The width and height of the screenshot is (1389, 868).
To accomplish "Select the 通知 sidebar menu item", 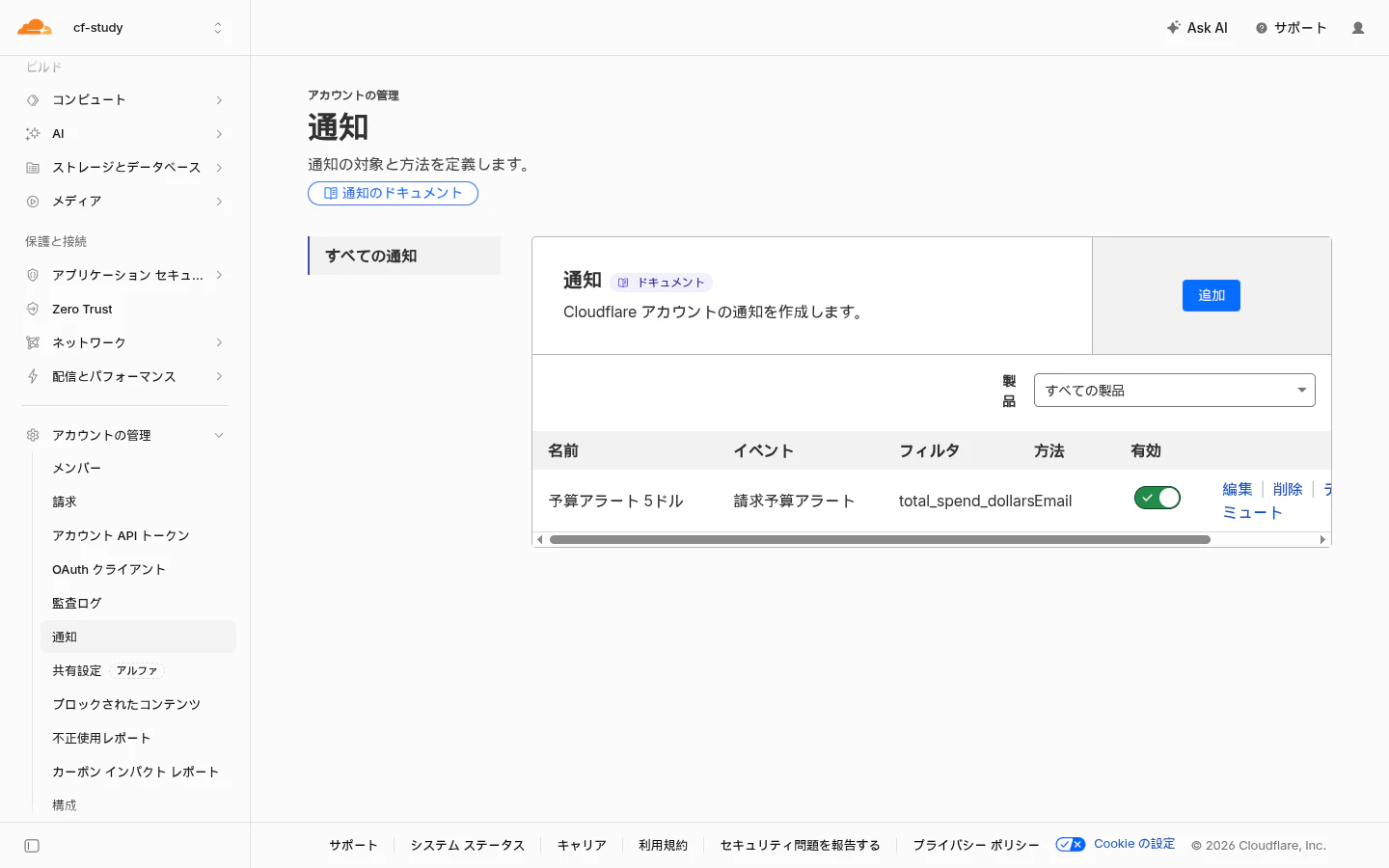I will point(138,637).
